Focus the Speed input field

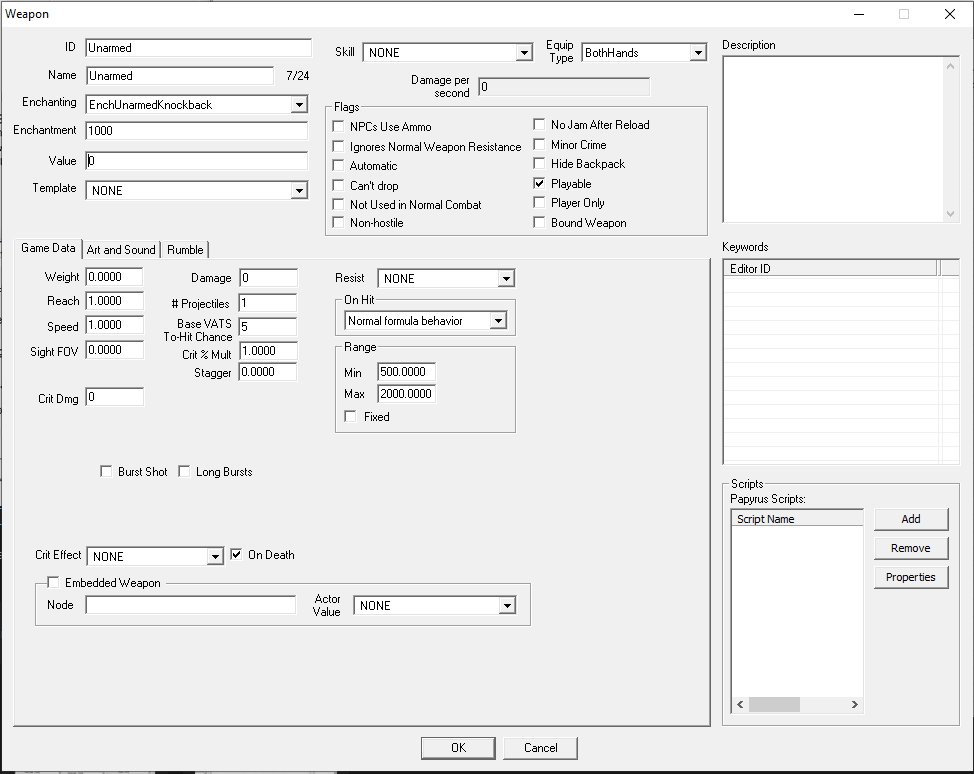point(114,325)
